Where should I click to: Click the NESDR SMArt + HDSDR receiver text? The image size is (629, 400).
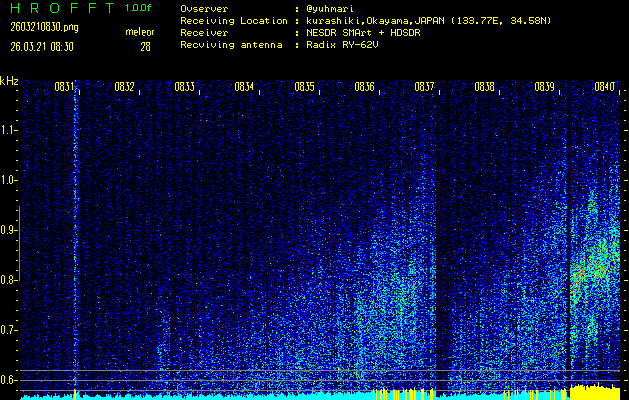point(363,33)
